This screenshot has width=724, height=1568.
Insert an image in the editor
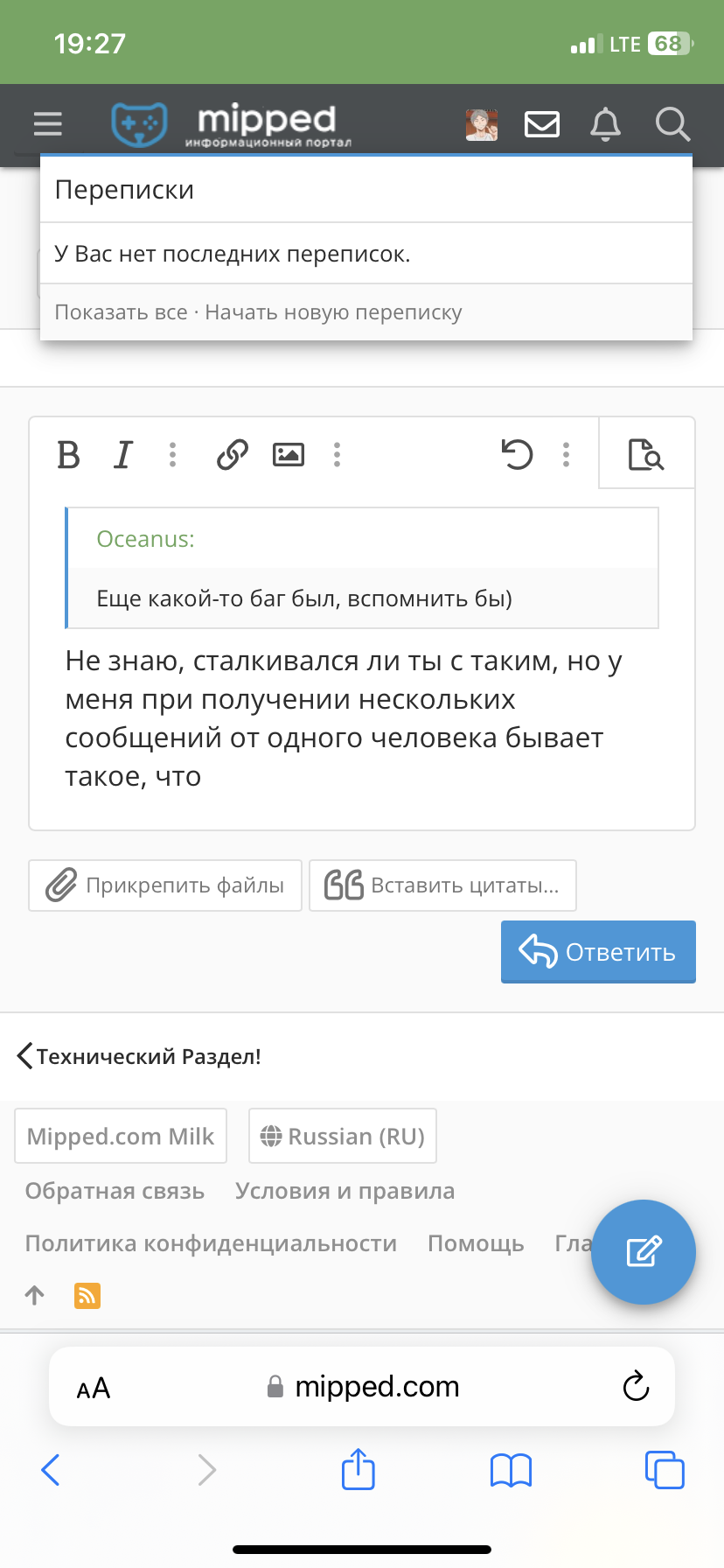coord(289,455)
